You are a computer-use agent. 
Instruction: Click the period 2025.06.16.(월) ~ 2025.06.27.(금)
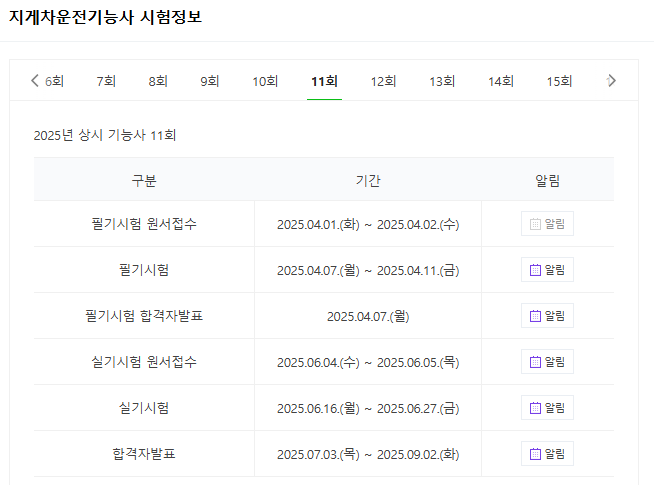(x=368, y=408)
